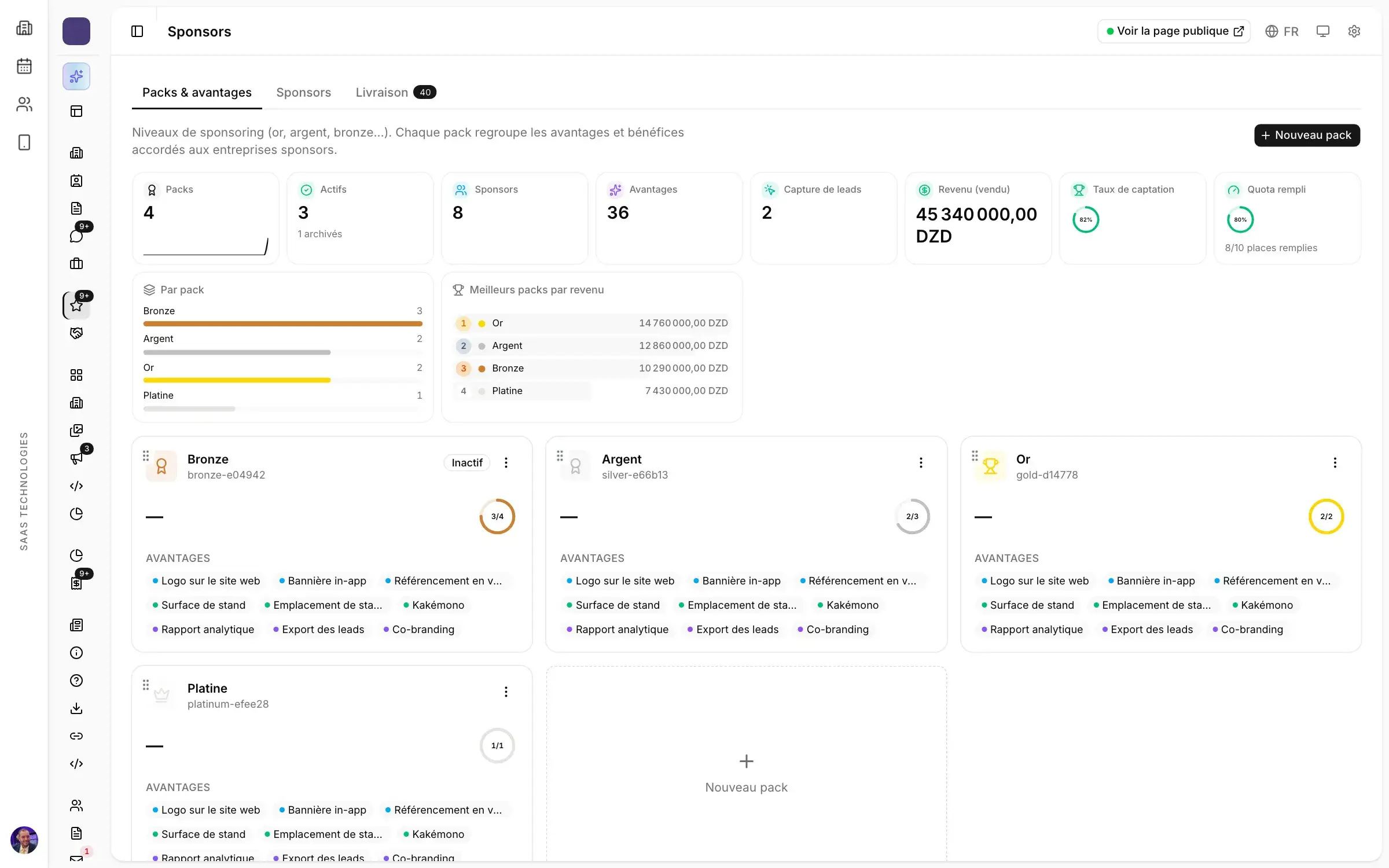This screenshot has height=868, width=1389.
Task: Grab the Argent card drag handle
Action: 560,456
